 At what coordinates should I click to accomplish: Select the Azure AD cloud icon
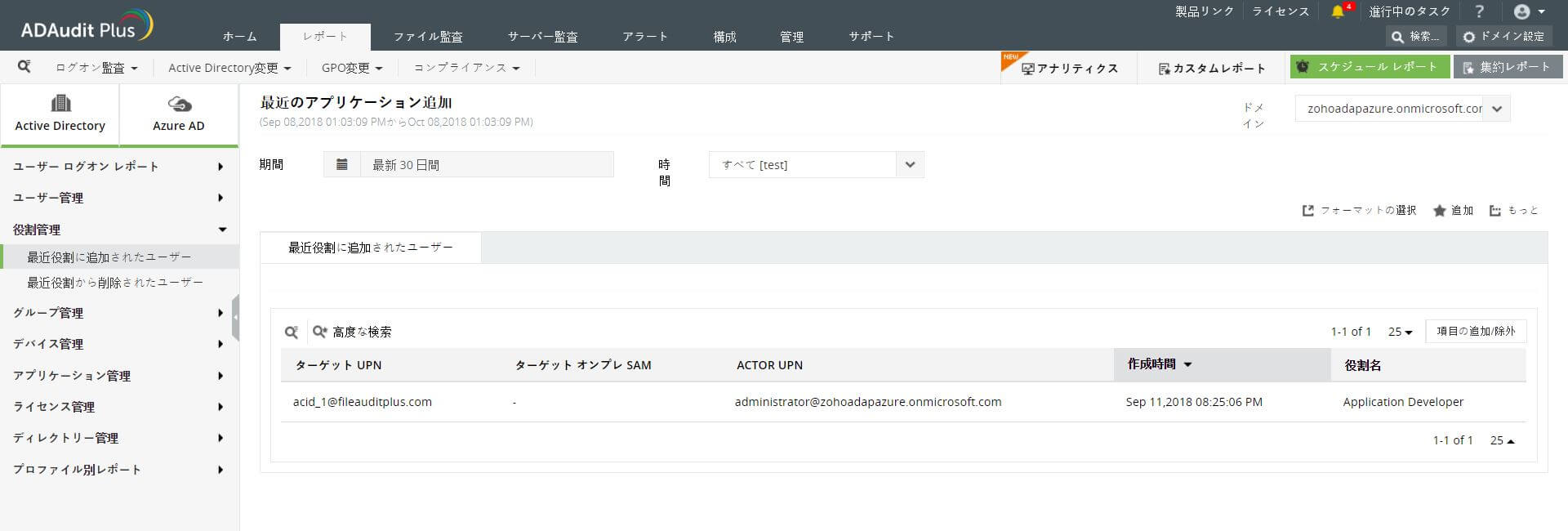[x=179, y=104]
